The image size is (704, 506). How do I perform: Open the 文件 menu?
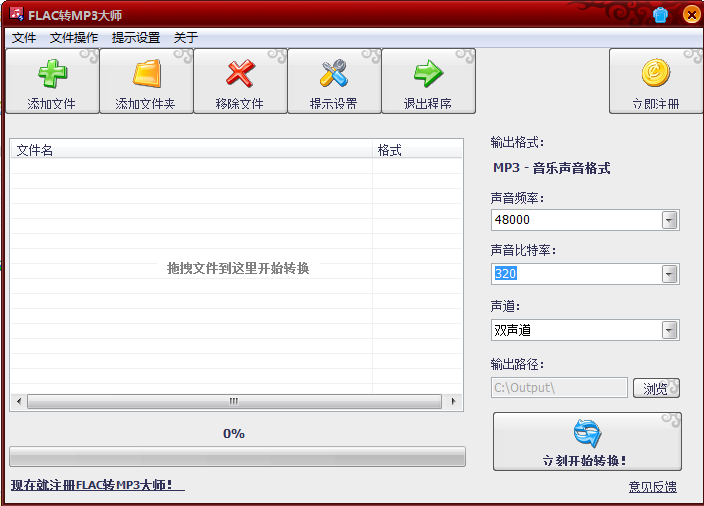23,38
